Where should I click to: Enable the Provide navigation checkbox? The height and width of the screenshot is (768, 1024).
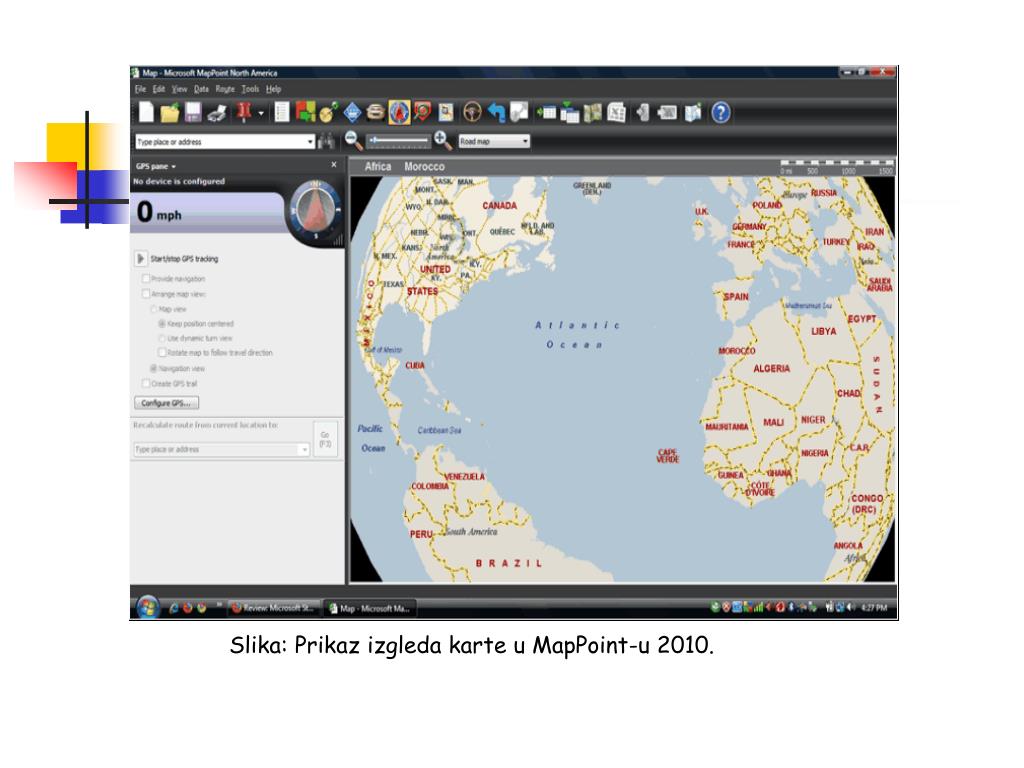point(145,278)
